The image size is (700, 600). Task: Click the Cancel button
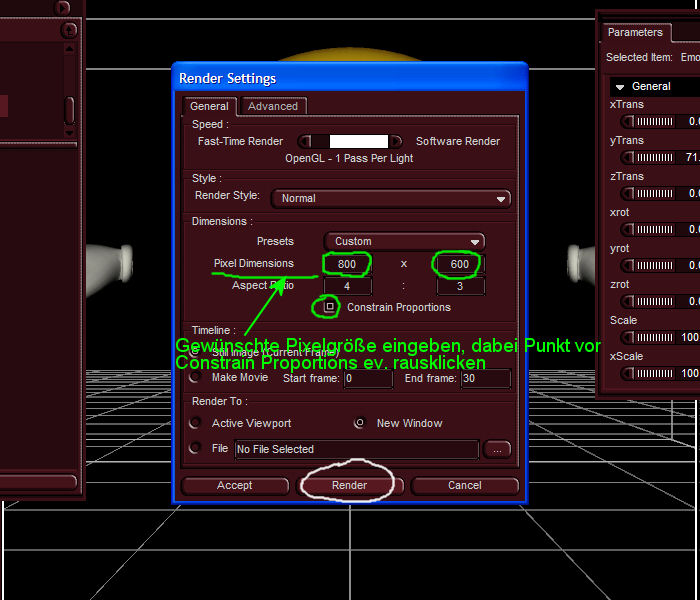pos(465,485)
